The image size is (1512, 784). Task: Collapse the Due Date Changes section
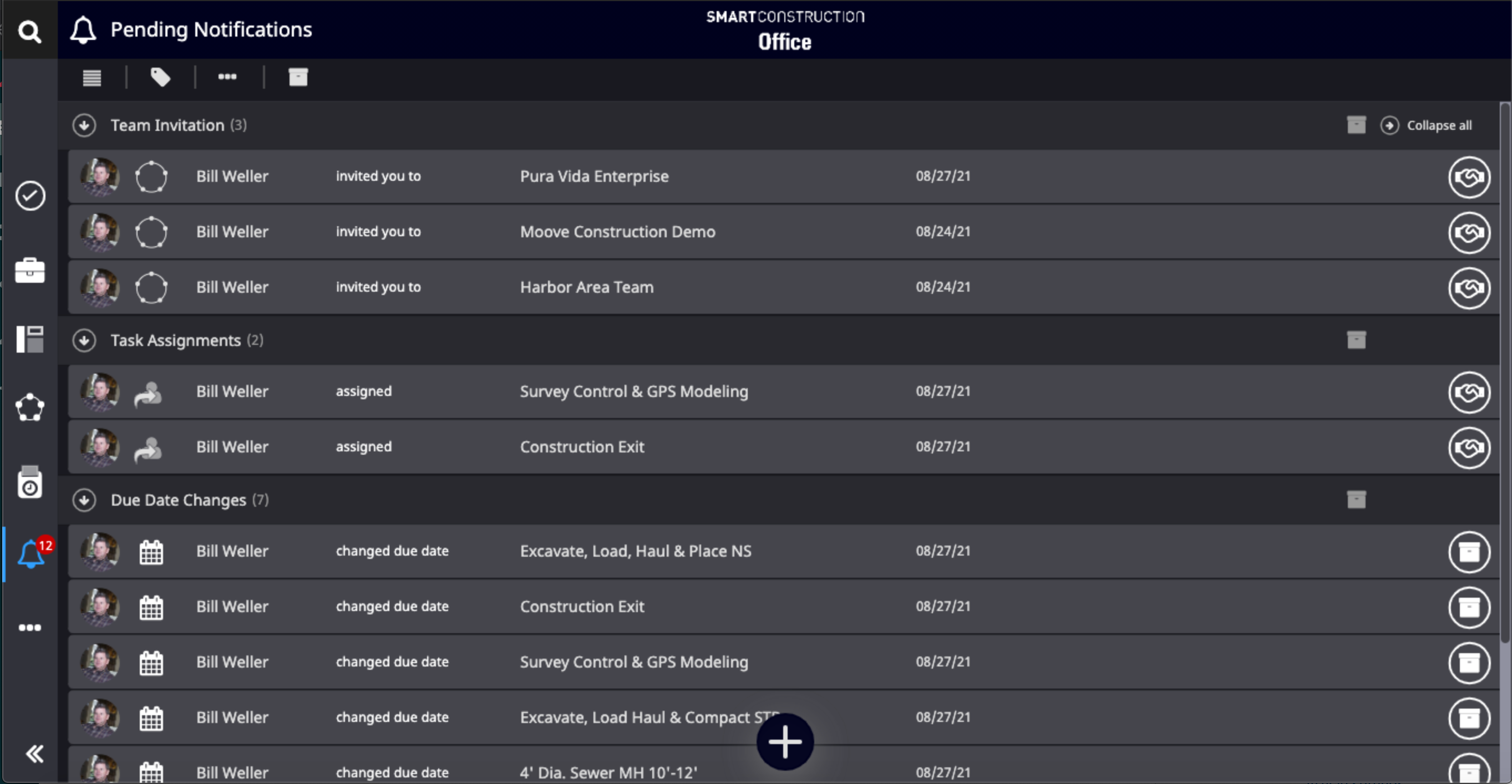[x=84, y=500]
